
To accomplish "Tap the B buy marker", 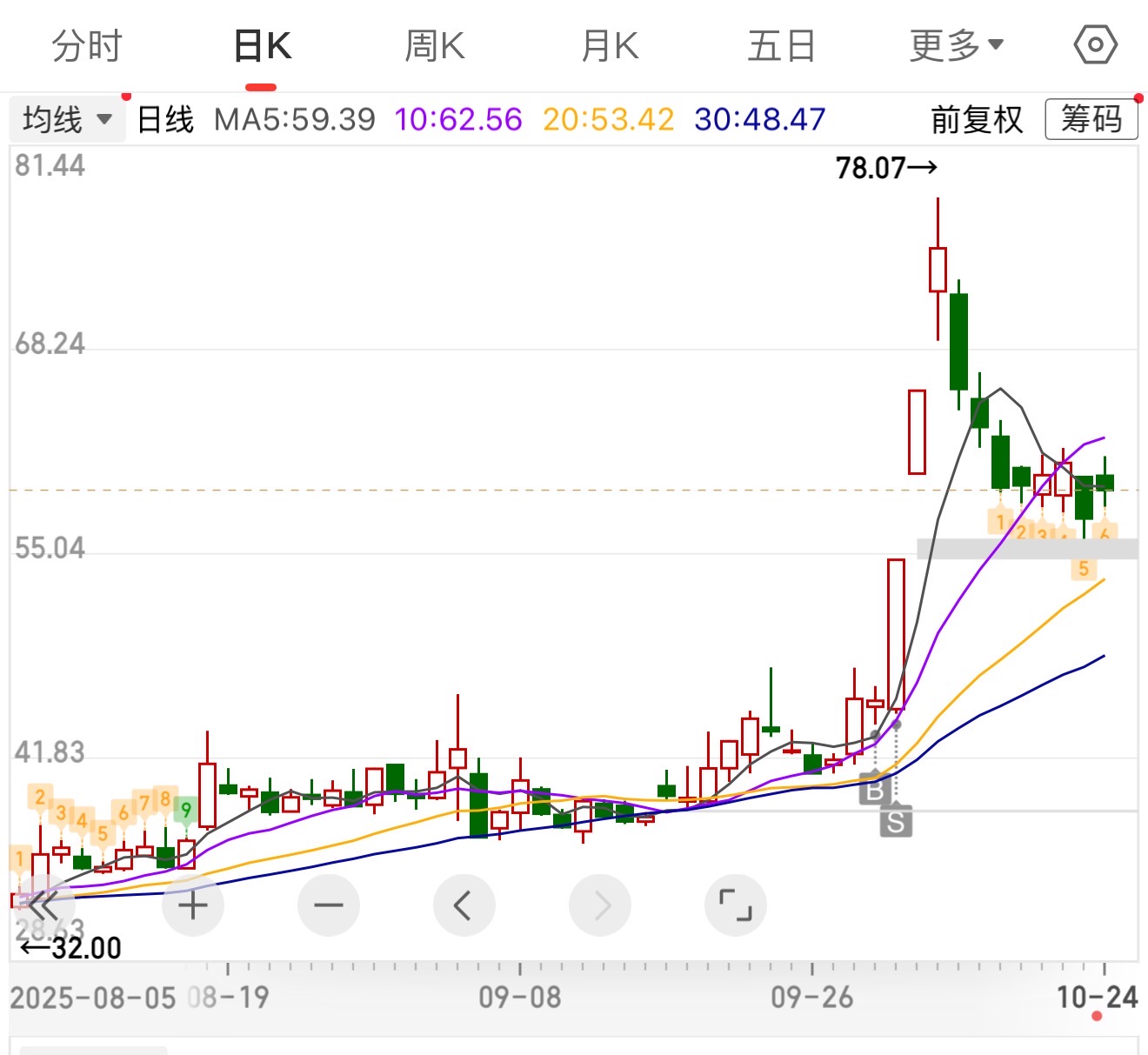I will 875,790.
